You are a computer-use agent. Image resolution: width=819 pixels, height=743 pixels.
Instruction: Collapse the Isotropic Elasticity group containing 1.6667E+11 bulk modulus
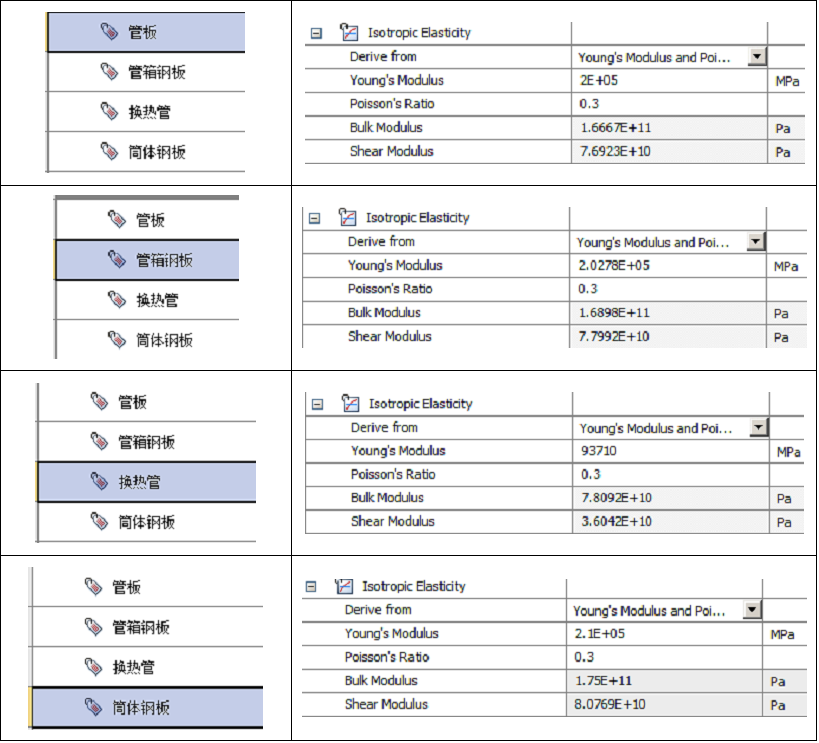316,33
